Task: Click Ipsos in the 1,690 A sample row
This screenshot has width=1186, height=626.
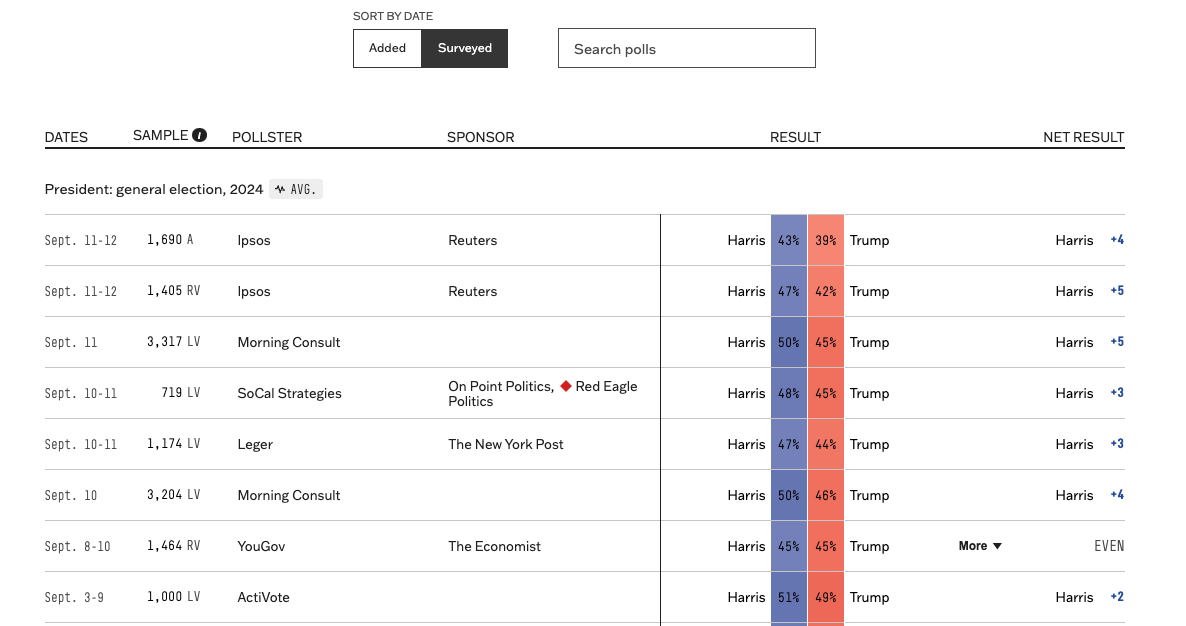Action: pos(254,240)
